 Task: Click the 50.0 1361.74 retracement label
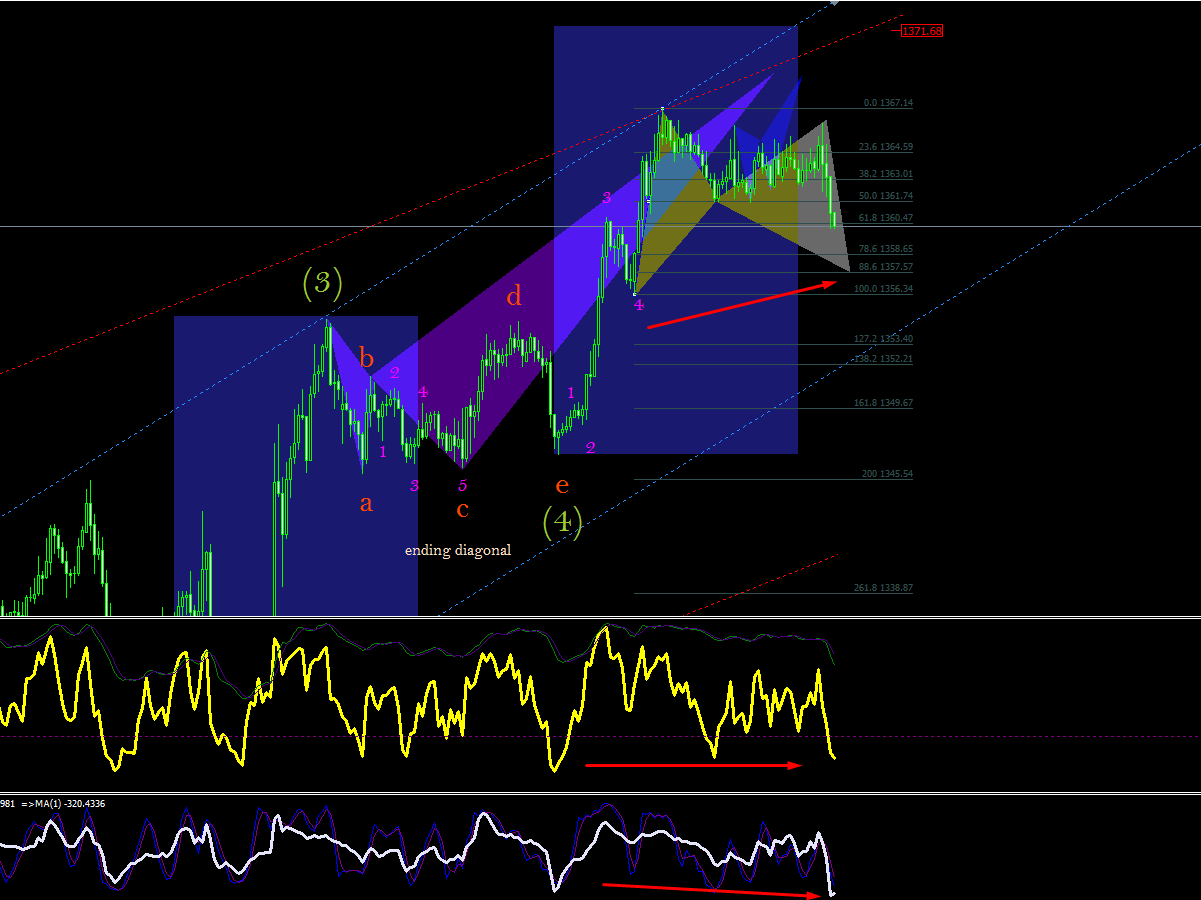886,196
